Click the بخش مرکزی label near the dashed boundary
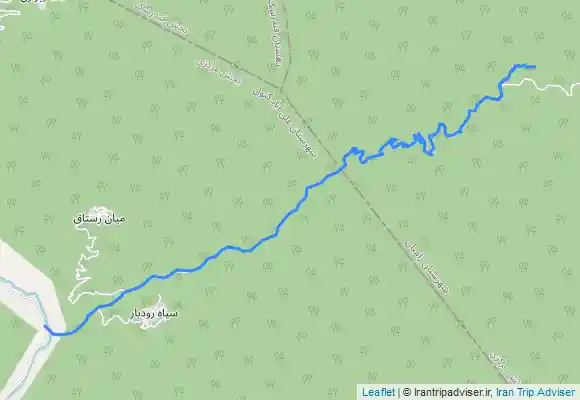Viewport: 580px width, 400px height. pos(218,72)
